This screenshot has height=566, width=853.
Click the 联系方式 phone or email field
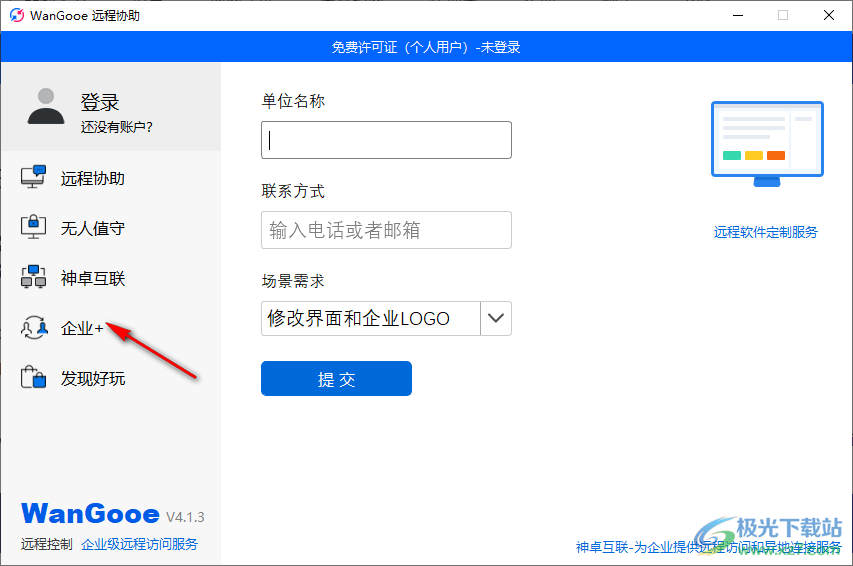pyautogui.click(x=386, y=230)
